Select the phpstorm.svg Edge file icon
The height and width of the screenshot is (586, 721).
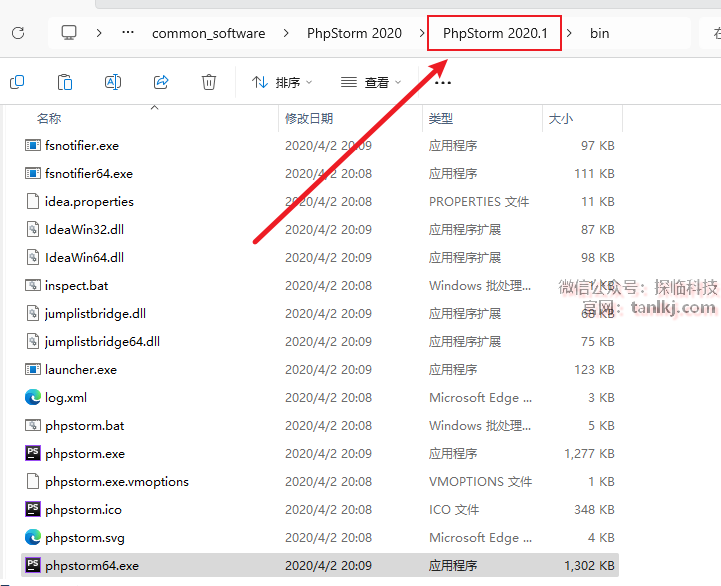[x=33, y=537]
